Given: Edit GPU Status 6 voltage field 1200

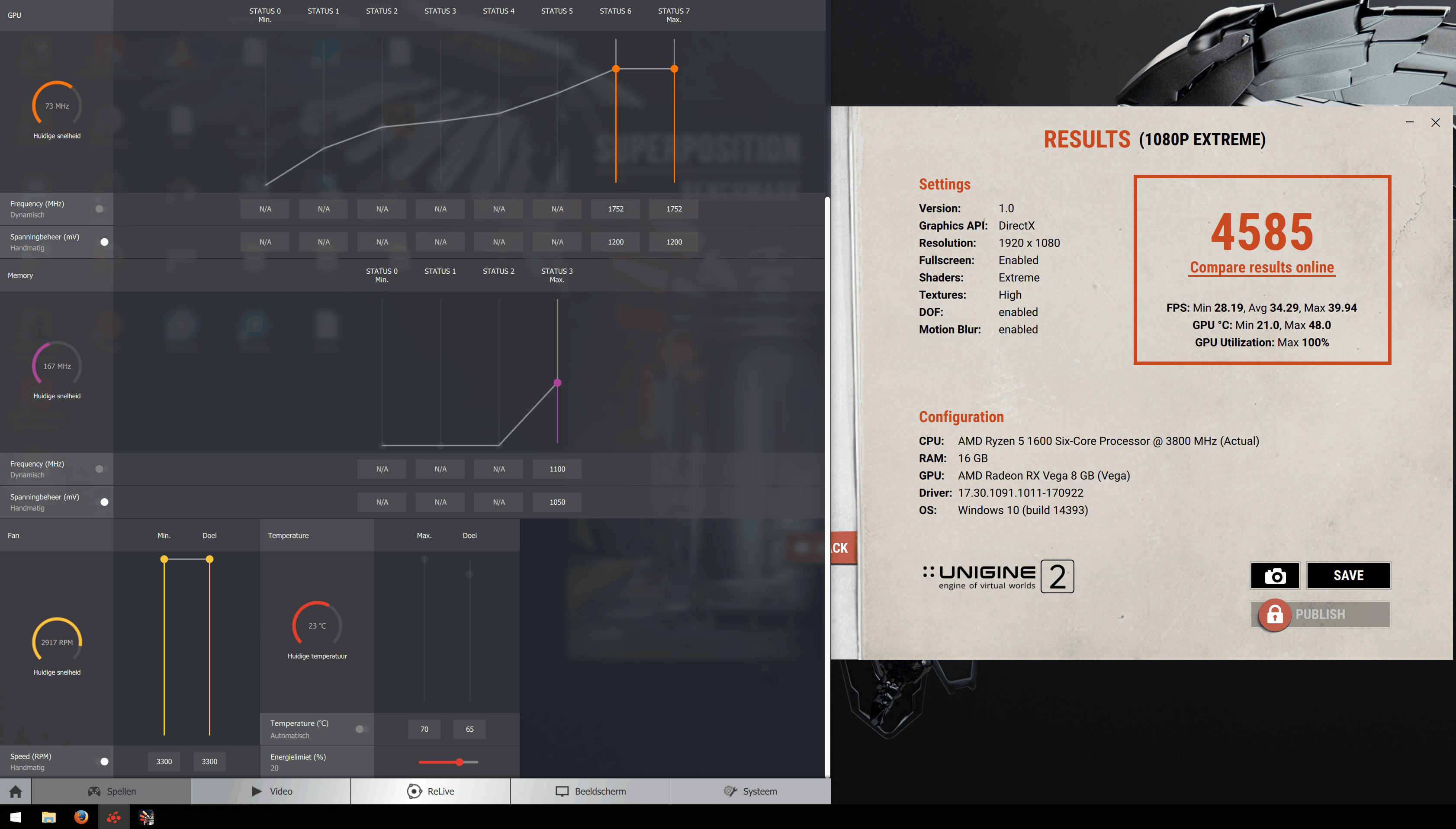Looking at the screenshot, I should coord(616,242).
